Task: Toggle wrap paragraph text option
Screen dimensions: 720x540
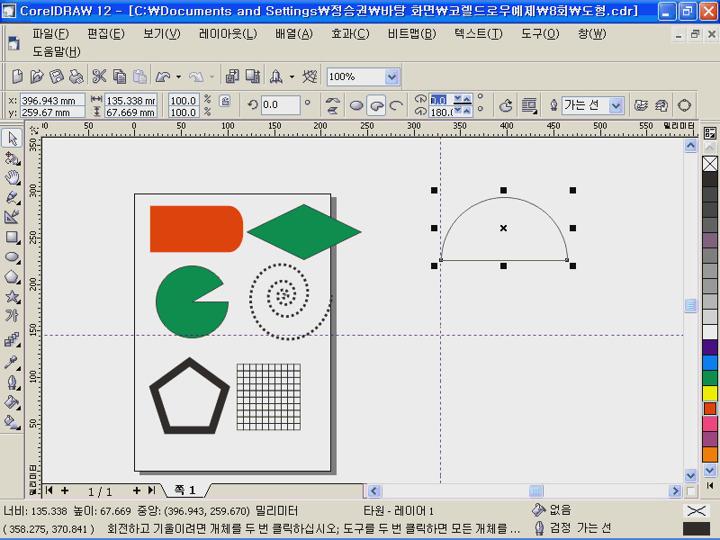Action: [x=529, y=106]
